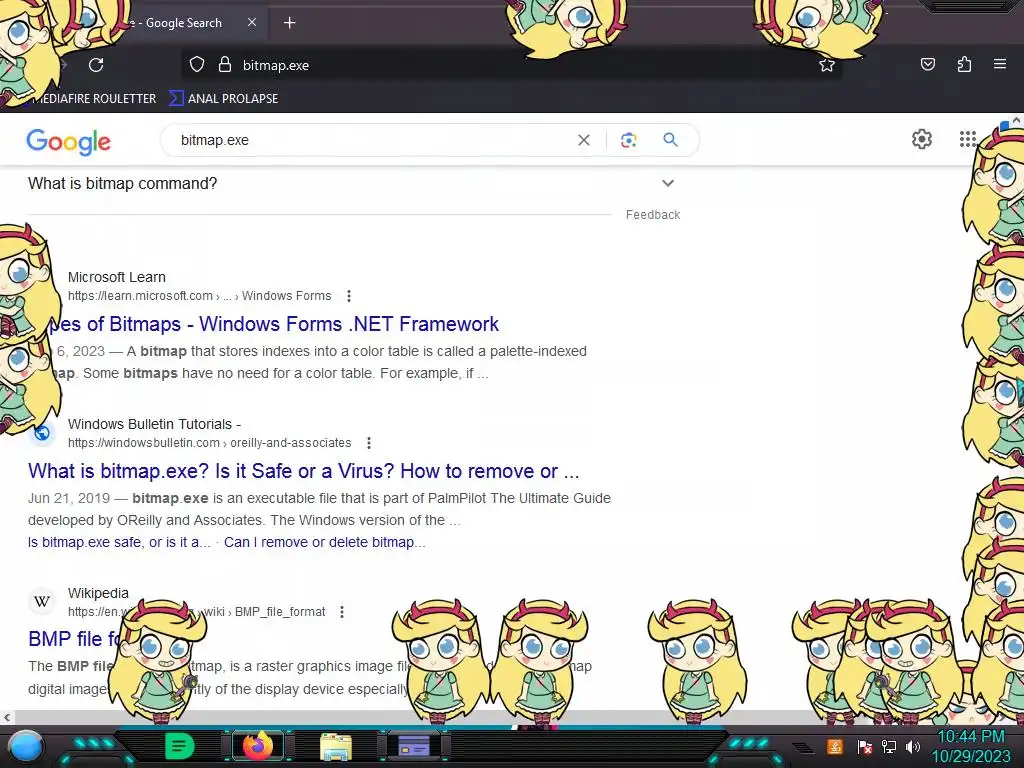Reload the page with the refresh icon

[x=96, y=65]
